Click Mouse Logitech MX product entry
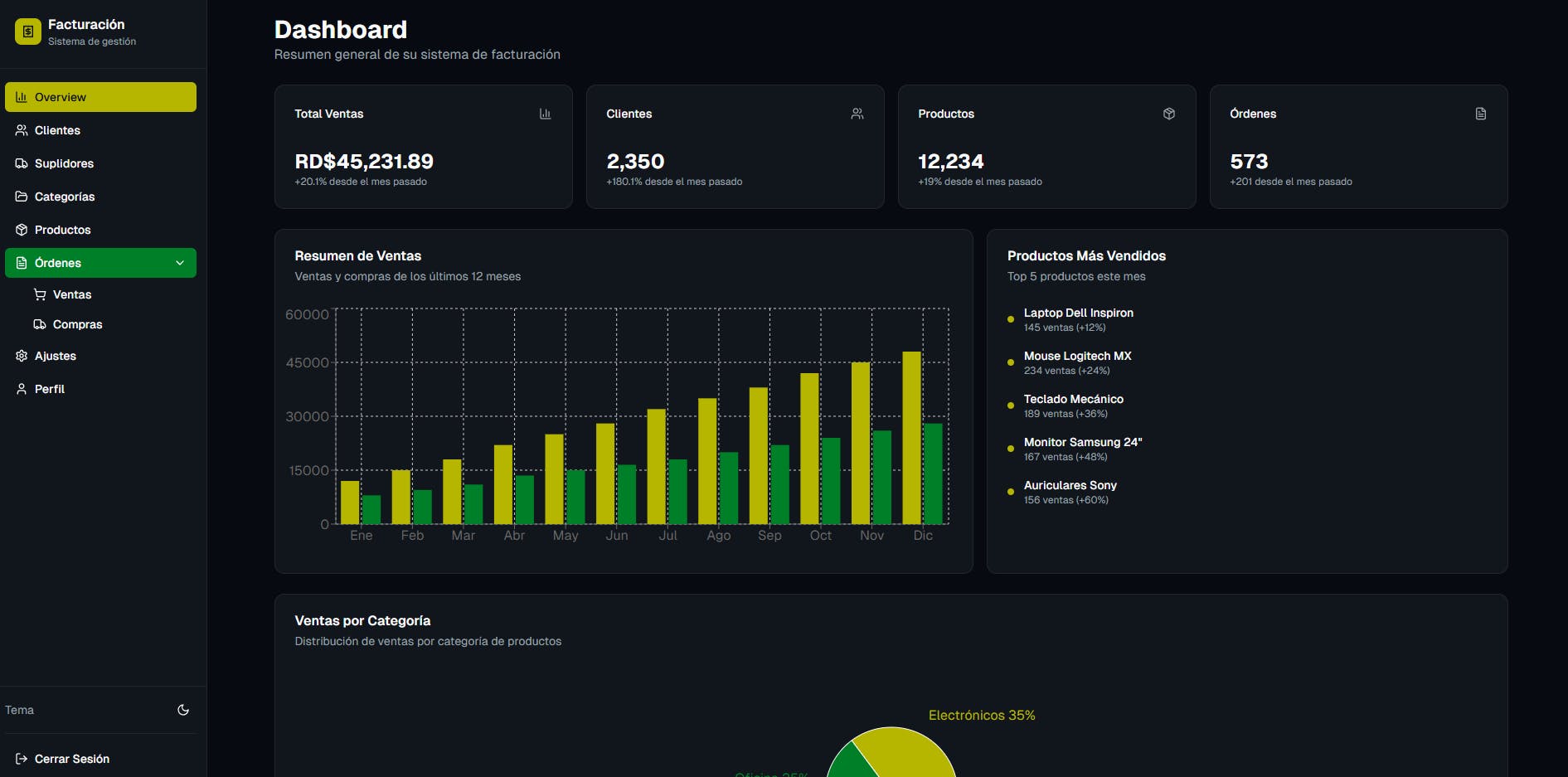 (x=1070, y=362)
